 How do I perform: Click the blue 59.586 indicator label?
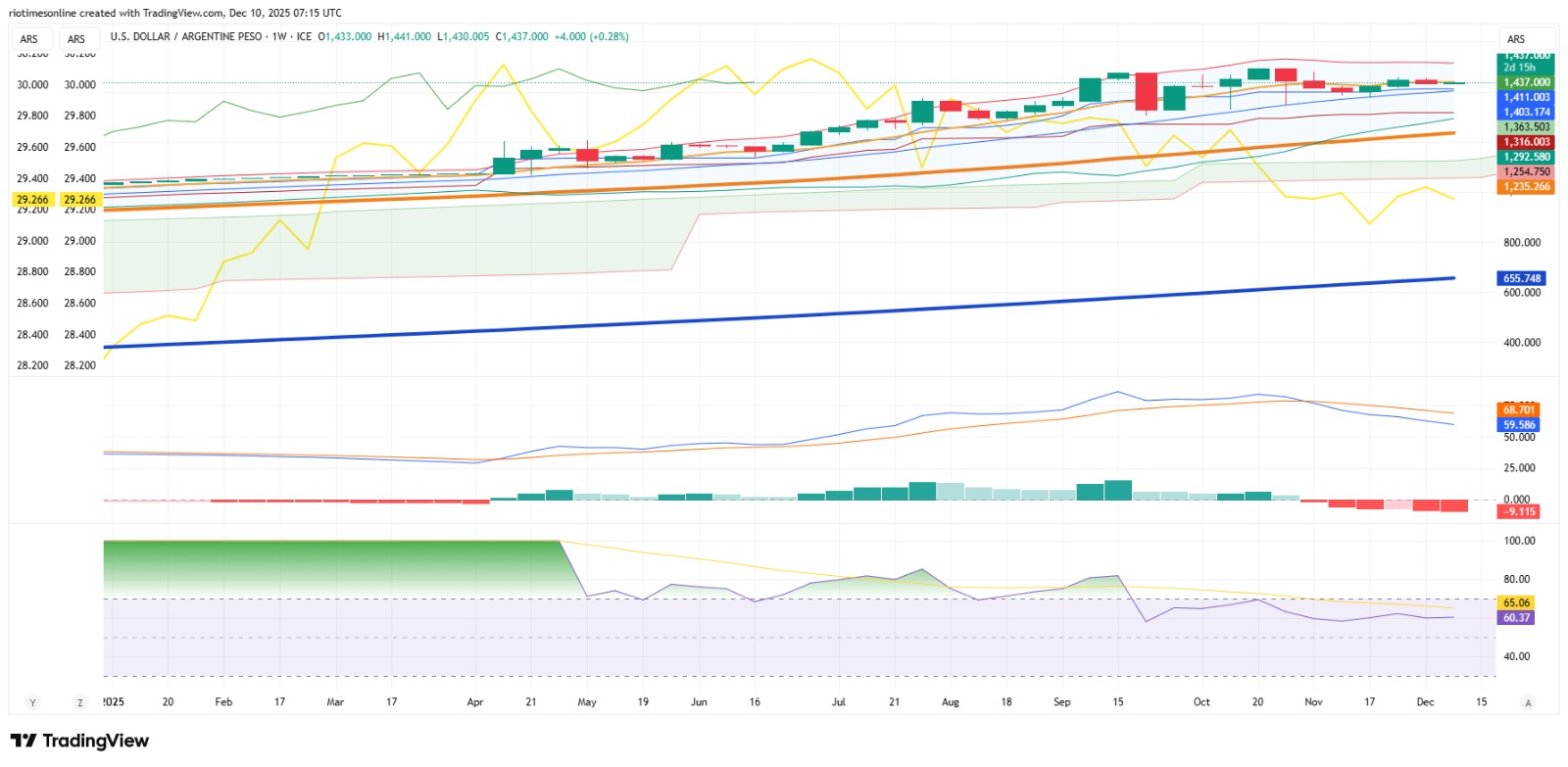[x=1519, y=424]
